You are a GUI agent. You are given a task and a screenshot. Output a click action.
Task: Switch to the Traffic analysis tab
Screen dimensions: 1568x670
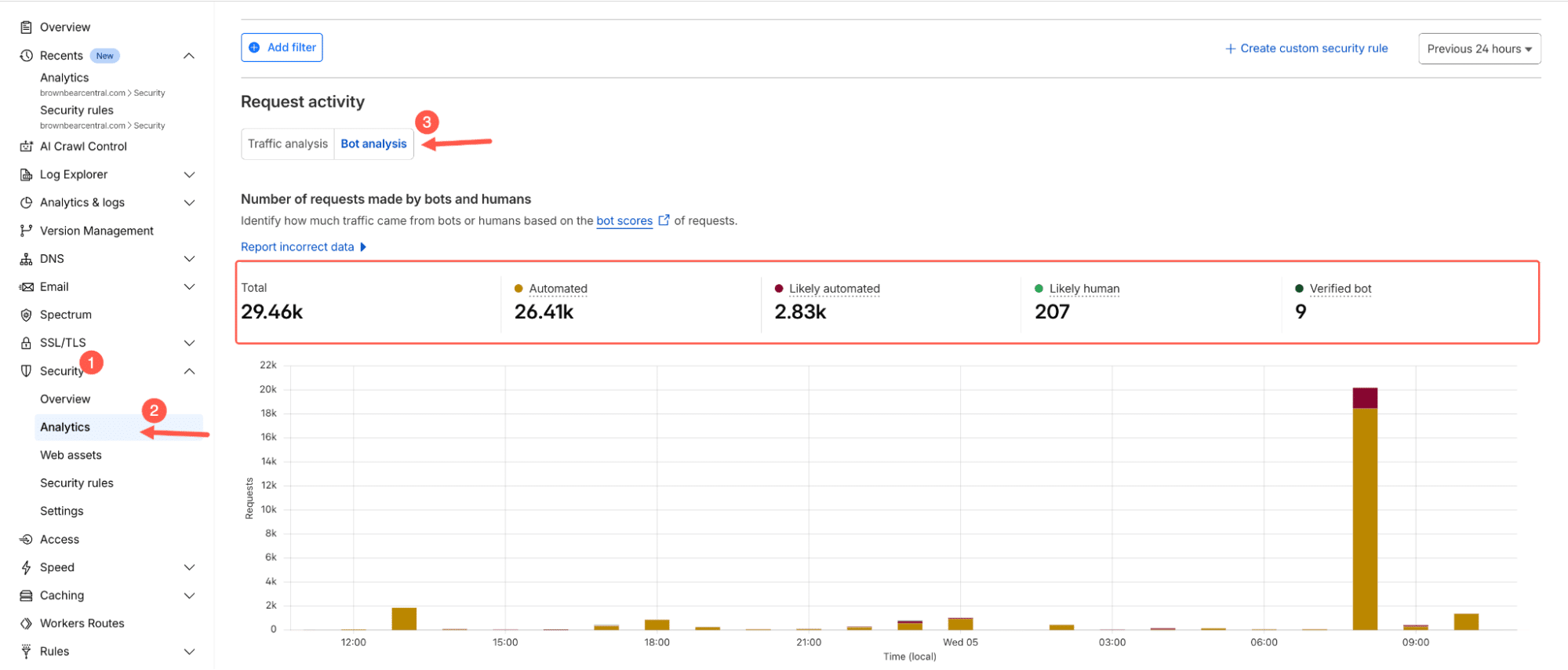288,144
